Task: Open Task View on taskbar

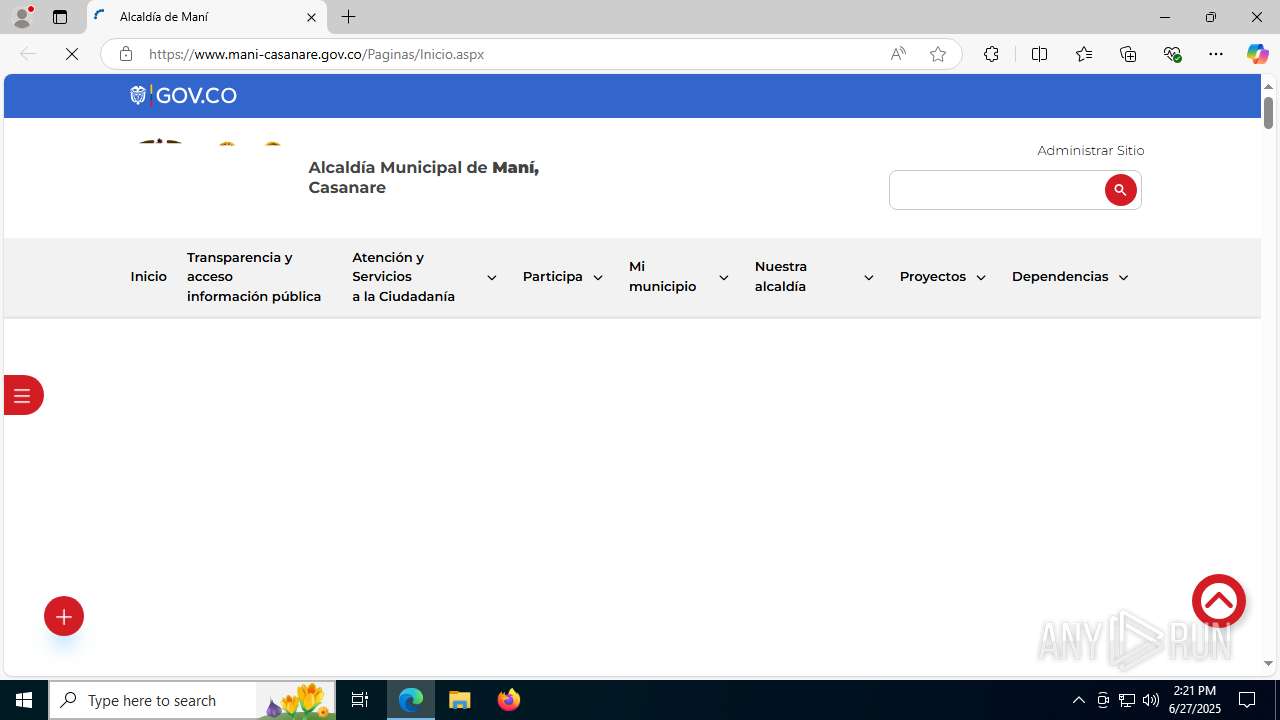Action: coord(360,700)
